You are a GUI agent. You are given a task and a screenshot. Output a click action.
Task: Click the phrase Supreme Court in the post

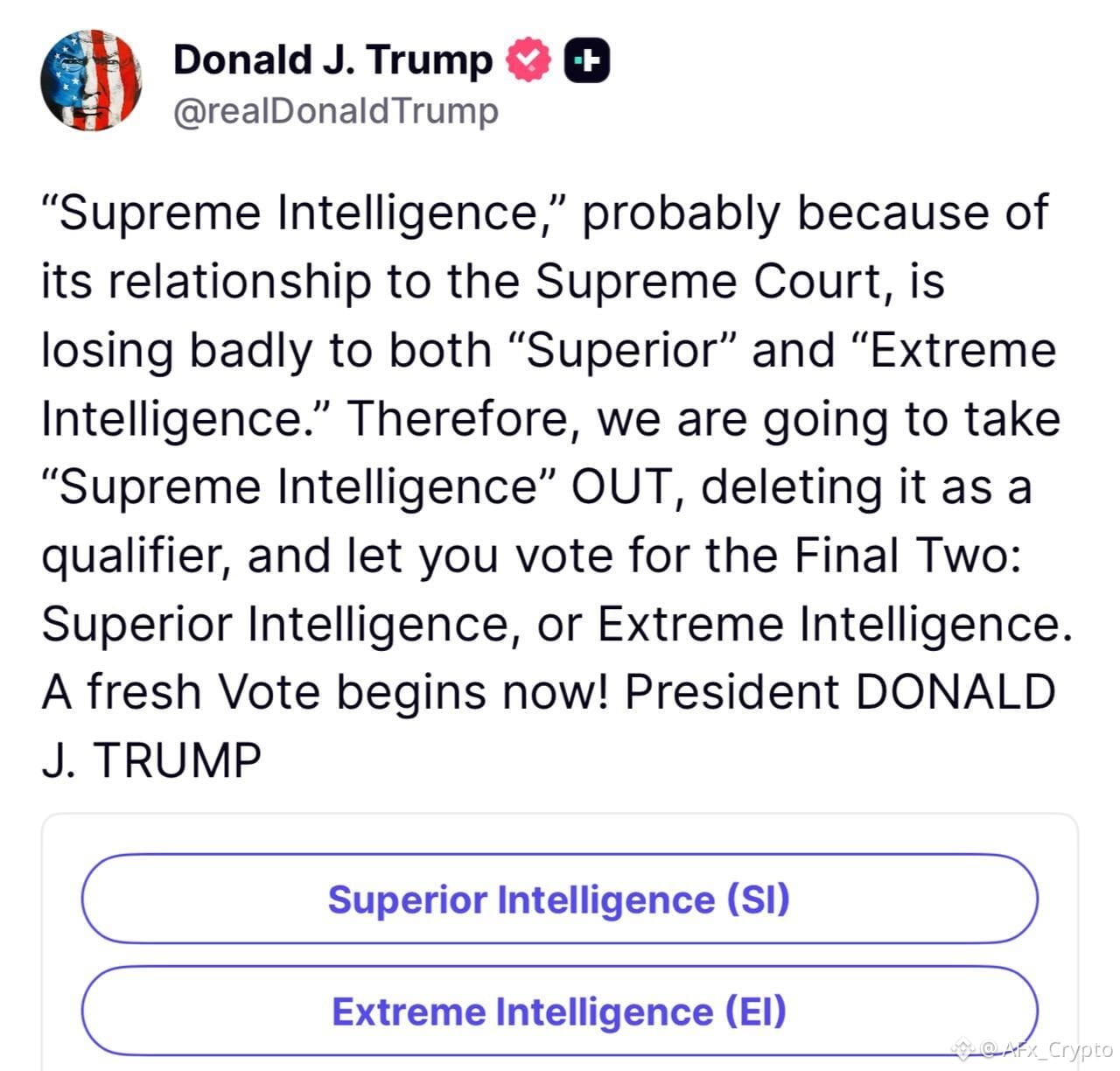pos(708,282)
